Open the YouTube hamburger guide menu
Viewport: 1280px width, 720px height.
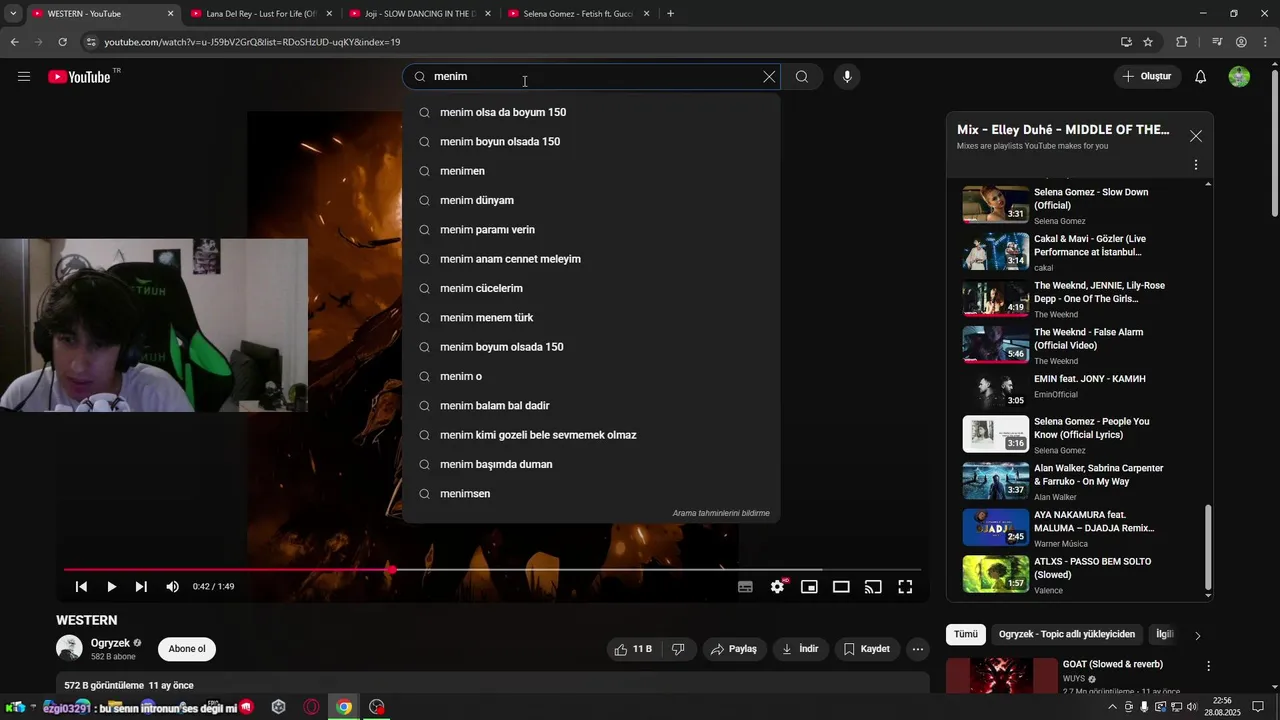[x=24, y=77]
